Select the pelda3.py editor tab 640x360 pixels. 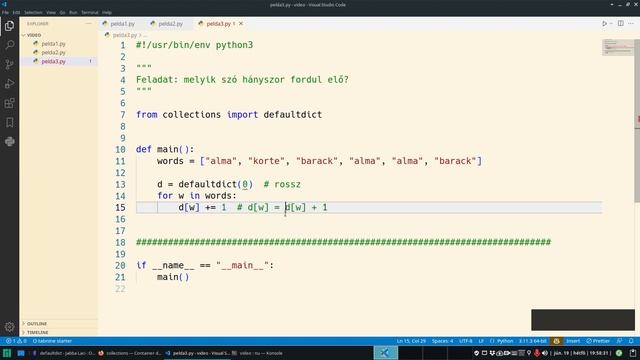[219, 24]
